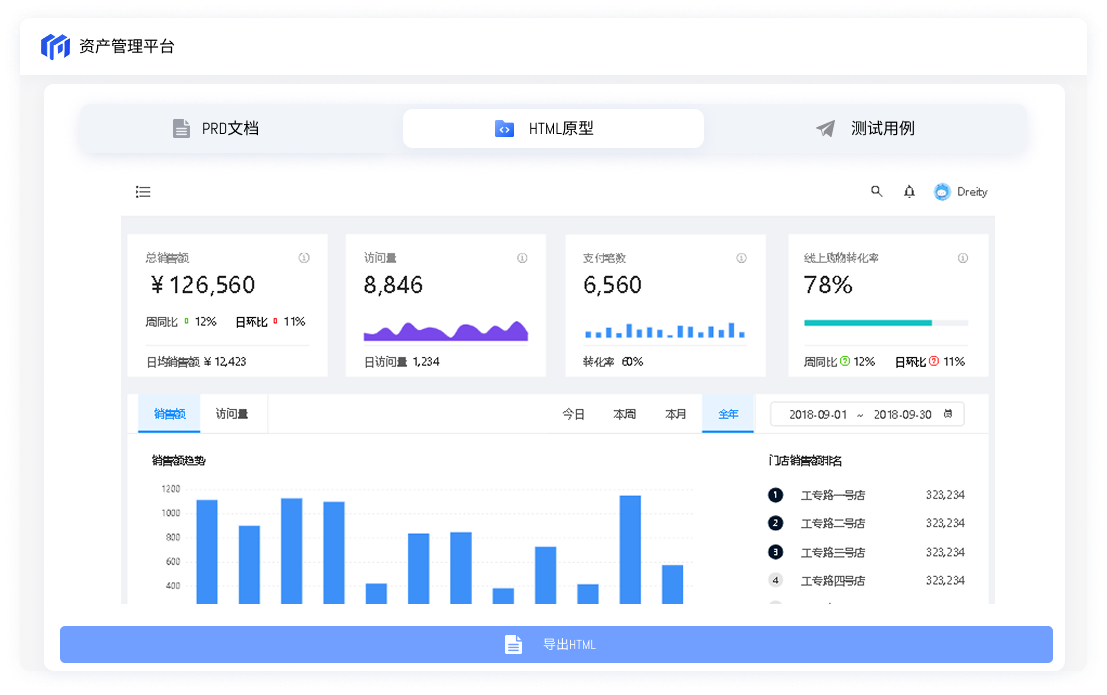Click the search magnifier icon
This screenshot has height=695, width=1107.
coord(876,191)
